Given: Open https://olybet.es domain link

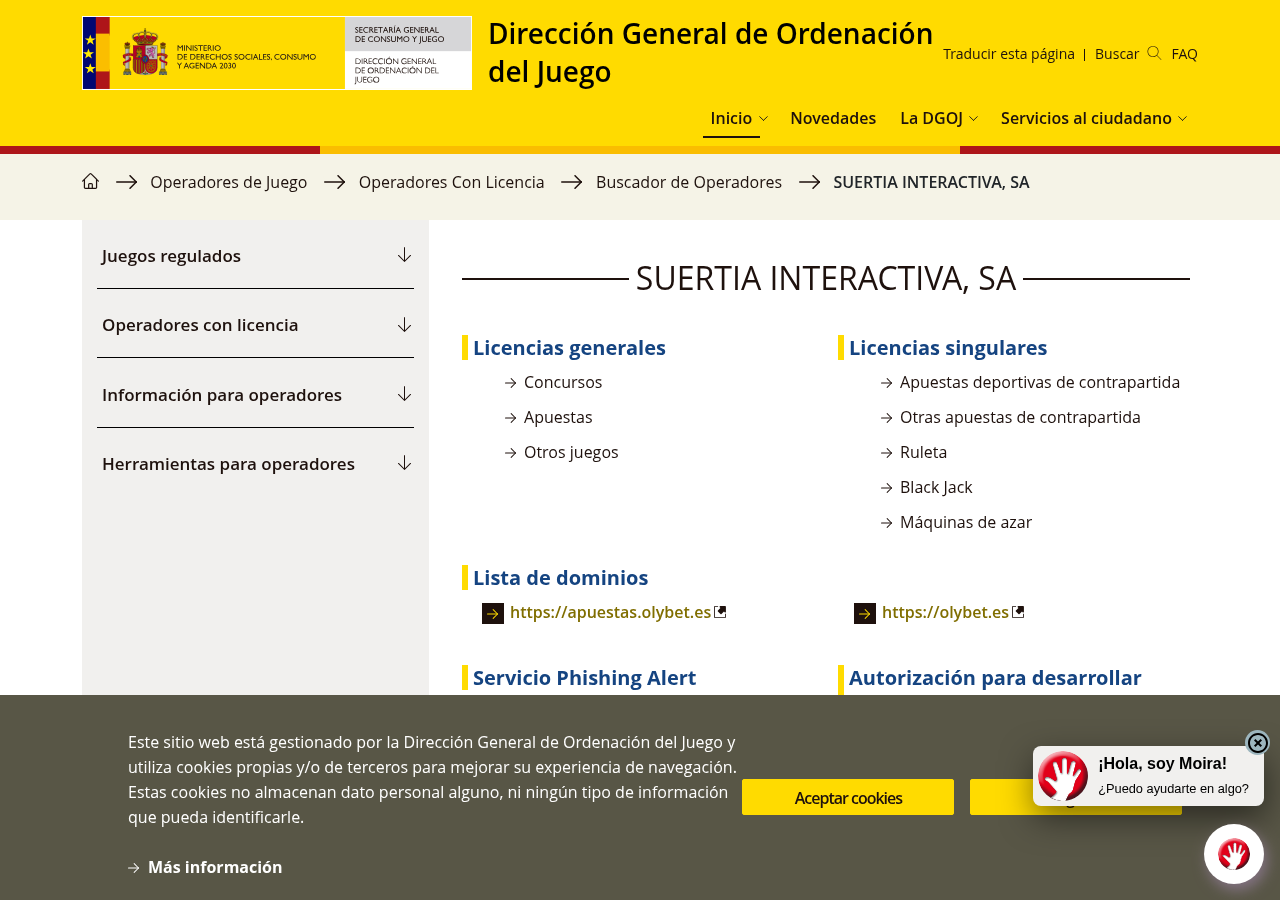Looking at the screenshot, I should click(x=945, y=612).
